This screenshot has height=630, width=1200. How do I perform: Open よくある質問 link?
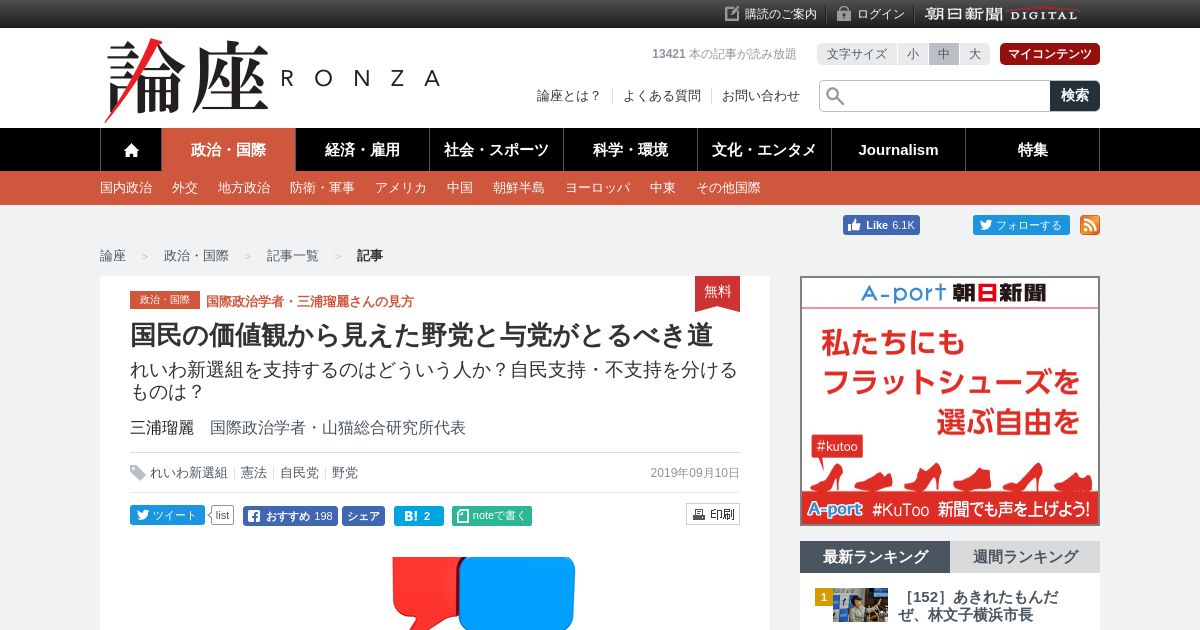tap(662, 96)
